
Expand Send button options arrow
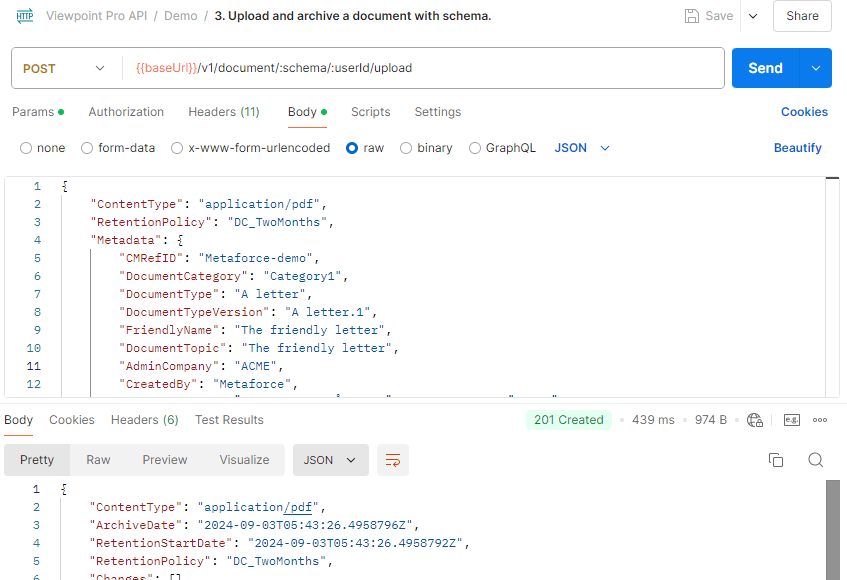coord(816,68)
